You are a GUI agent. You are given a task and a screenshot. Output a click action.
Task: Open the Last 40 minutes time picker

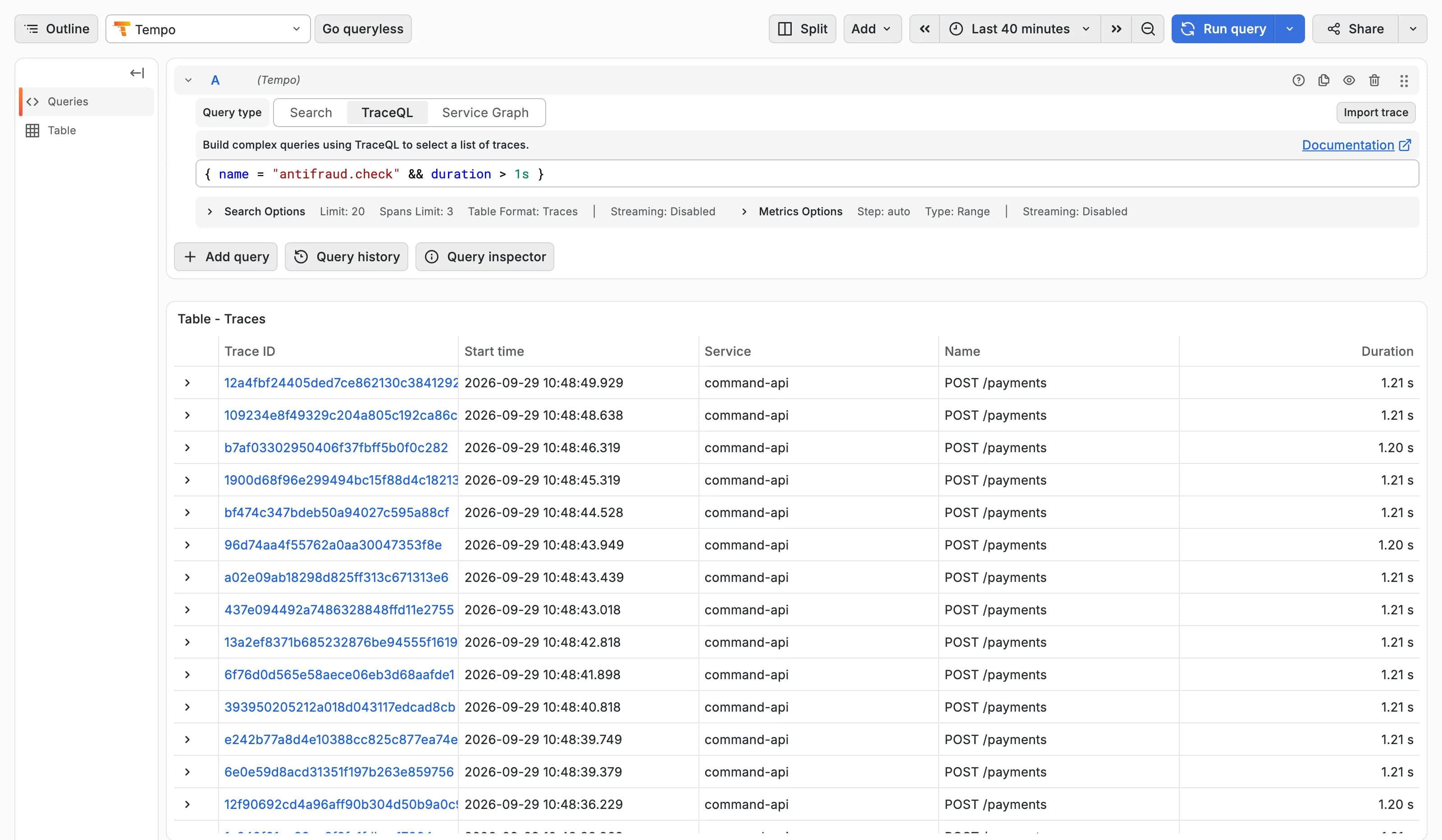[x=1020, y=28]
